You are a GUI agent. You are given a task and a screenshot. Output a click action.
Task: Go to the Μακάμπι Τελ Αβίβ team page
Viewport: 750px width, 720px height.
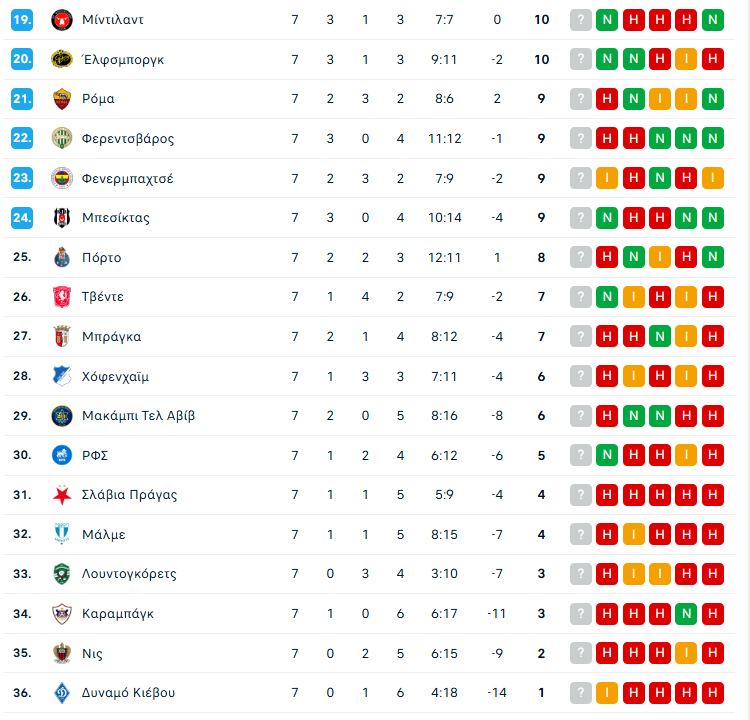[138, 416]
